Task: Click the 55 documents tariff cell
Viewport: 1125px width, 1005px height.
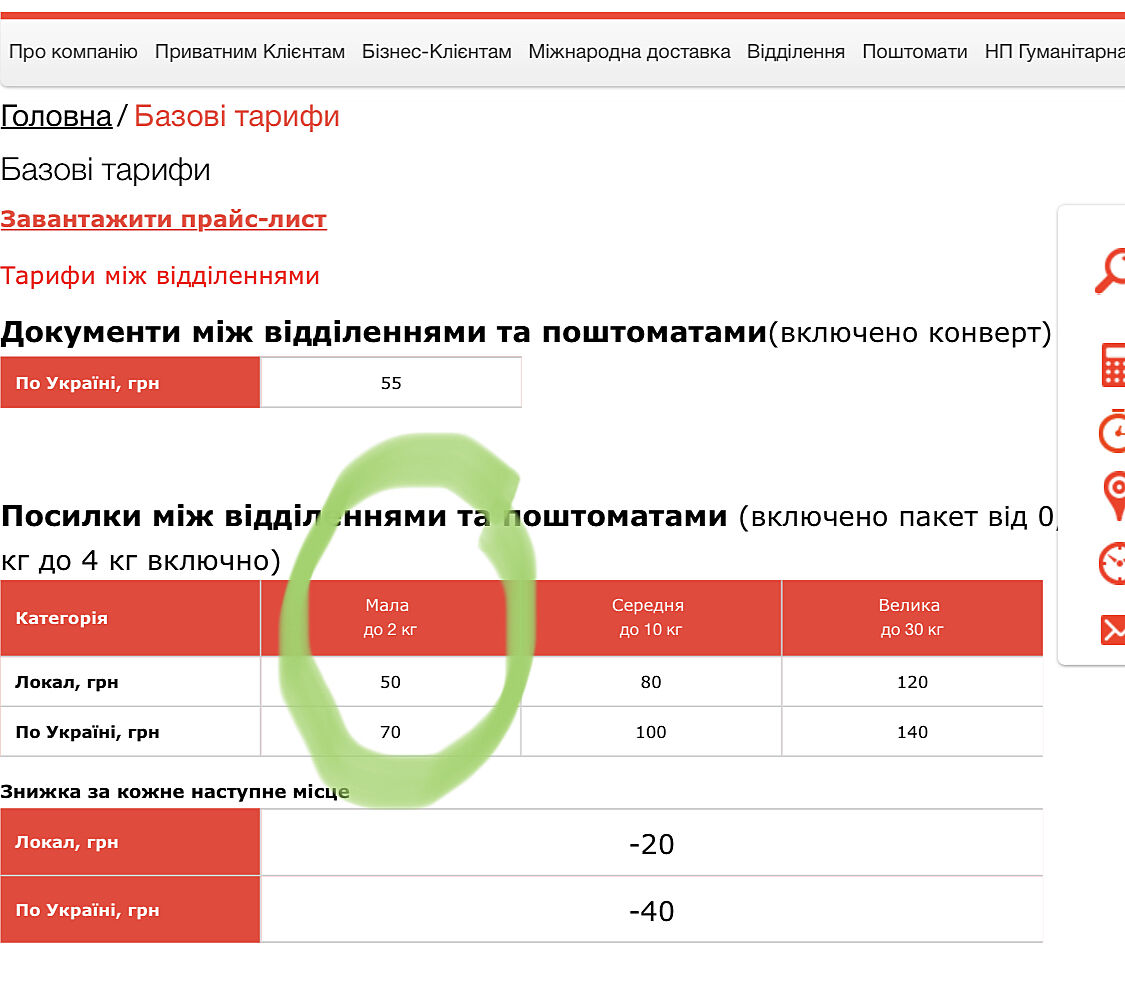Action: [x=391, y=383]
